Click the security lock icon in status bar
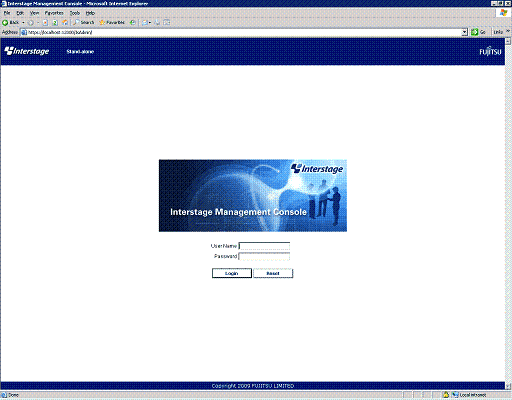The width and height of the screenshot is (512, 400). [x=446, y=395]
